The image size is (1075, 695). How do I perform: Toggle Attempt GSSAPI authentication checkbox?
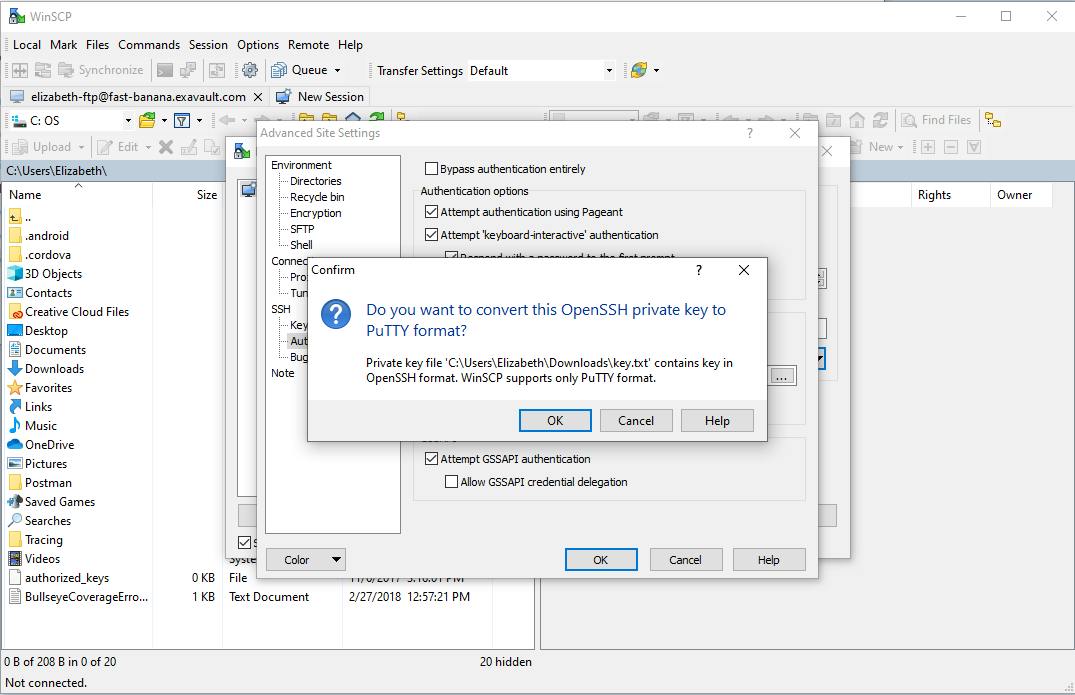point(431,459)
